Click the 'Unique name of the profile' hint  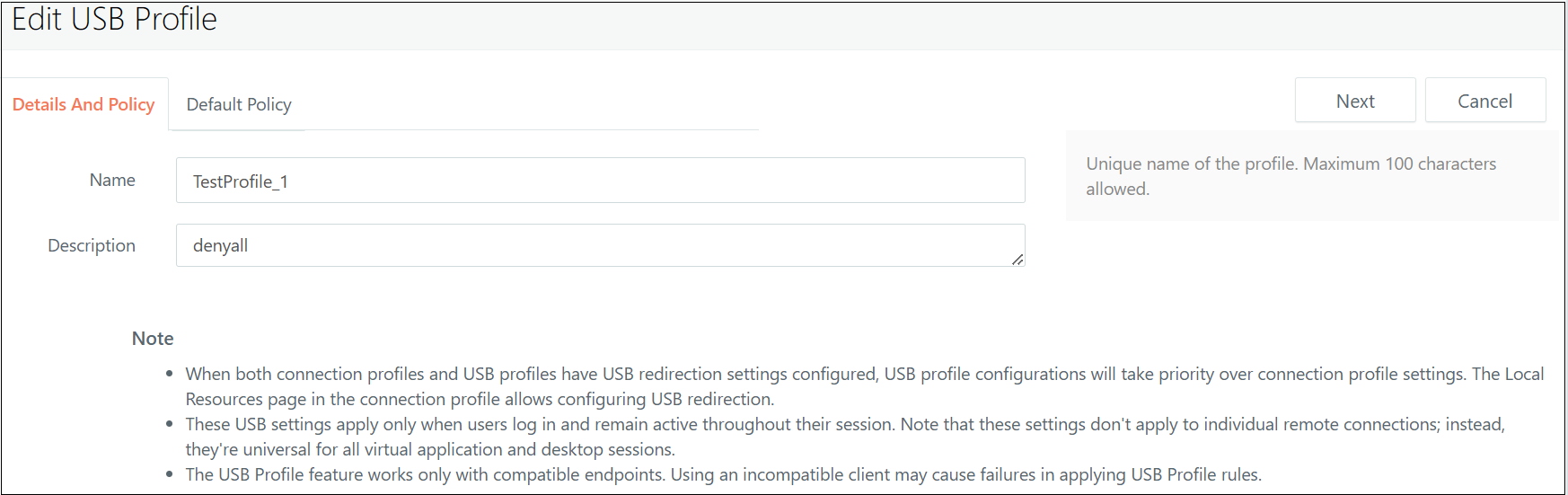point(1291,176)
